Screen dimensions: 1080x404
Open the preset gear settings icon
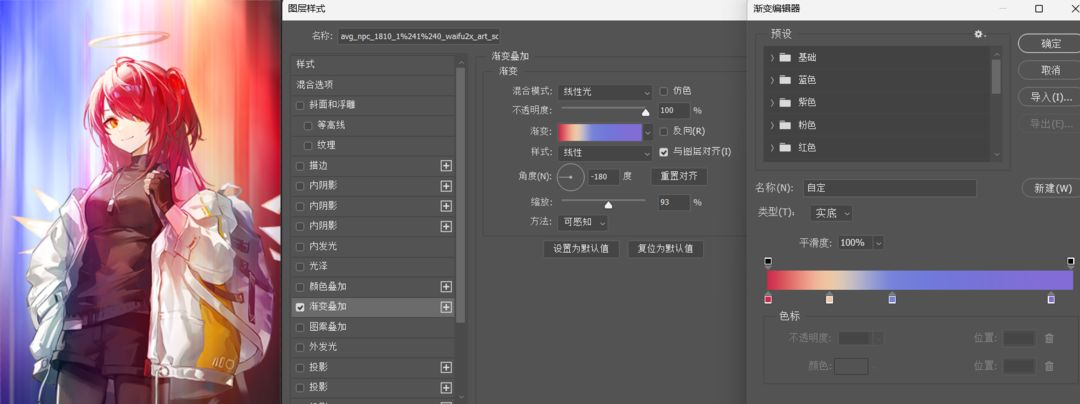coord(979,34)
